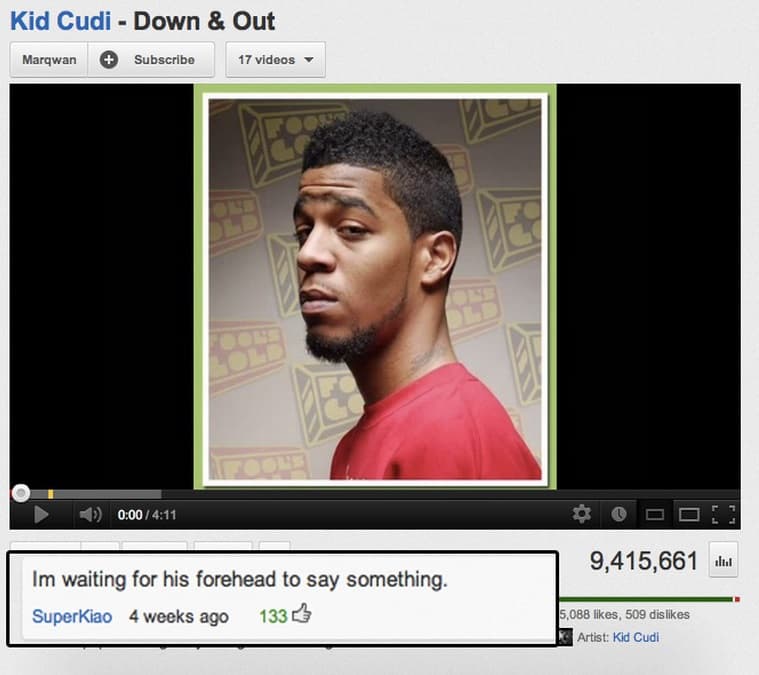759x675 pixels.
Task: Mute the video volume speaker icon
Action: [x=91, y=514]
